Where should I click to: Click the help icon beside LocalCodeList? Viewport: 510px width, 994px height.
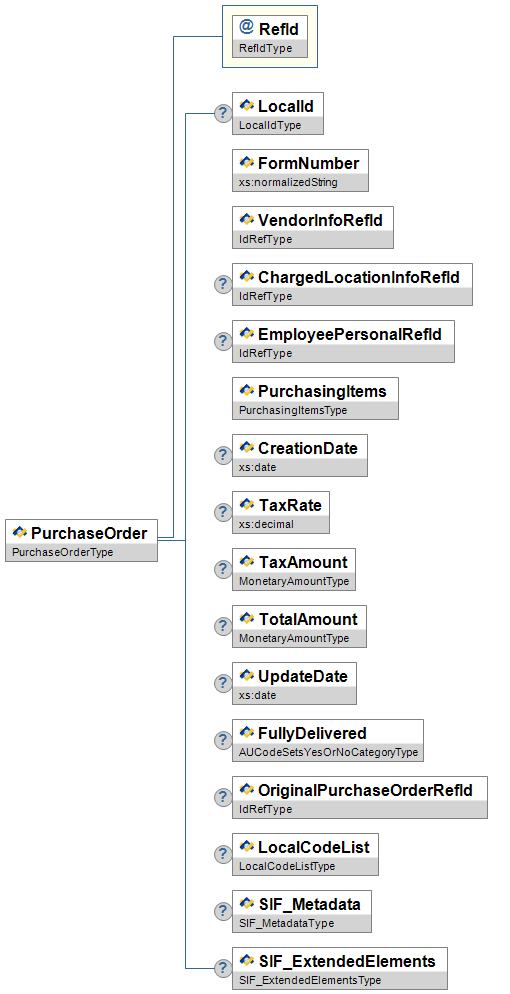(222, 854)
